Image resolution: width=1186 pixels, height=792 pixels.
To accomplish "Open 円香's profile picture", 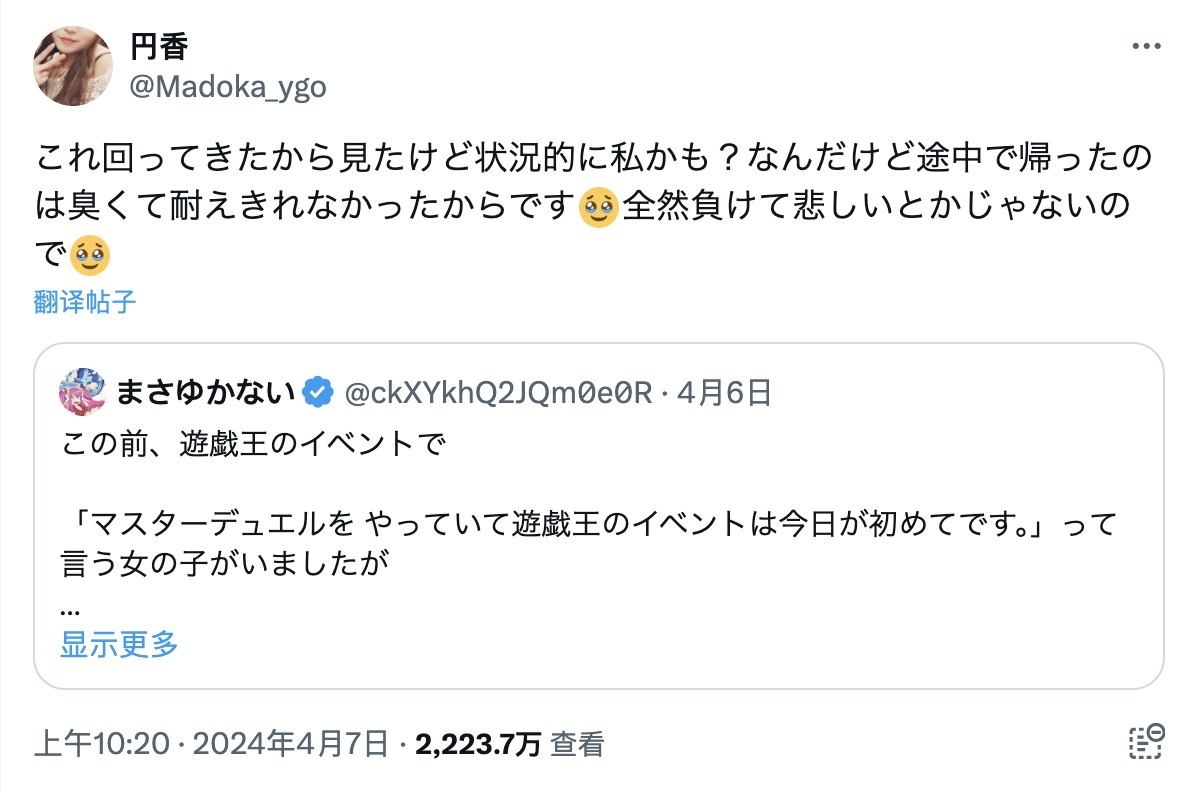I will click(73, 66).
